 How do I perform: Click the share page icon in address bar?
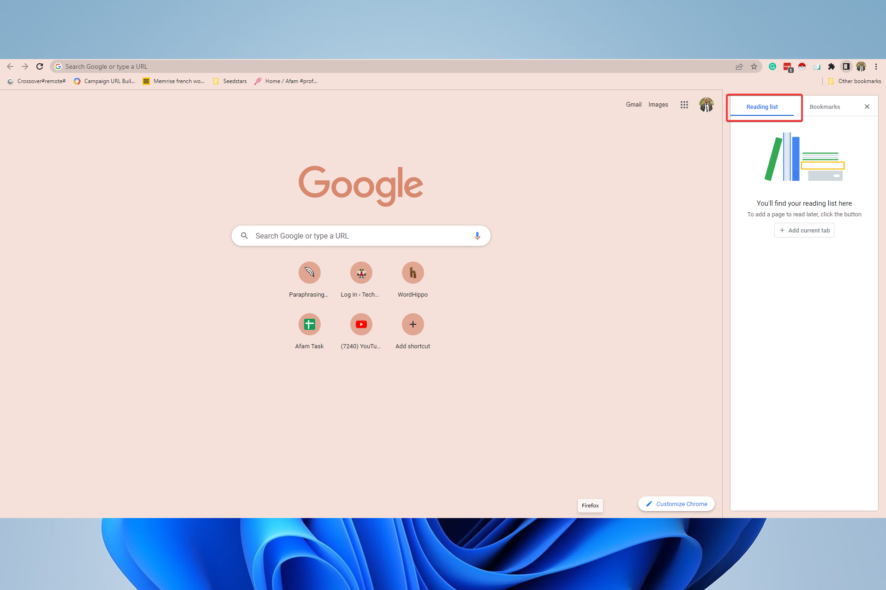pos(739,67)
